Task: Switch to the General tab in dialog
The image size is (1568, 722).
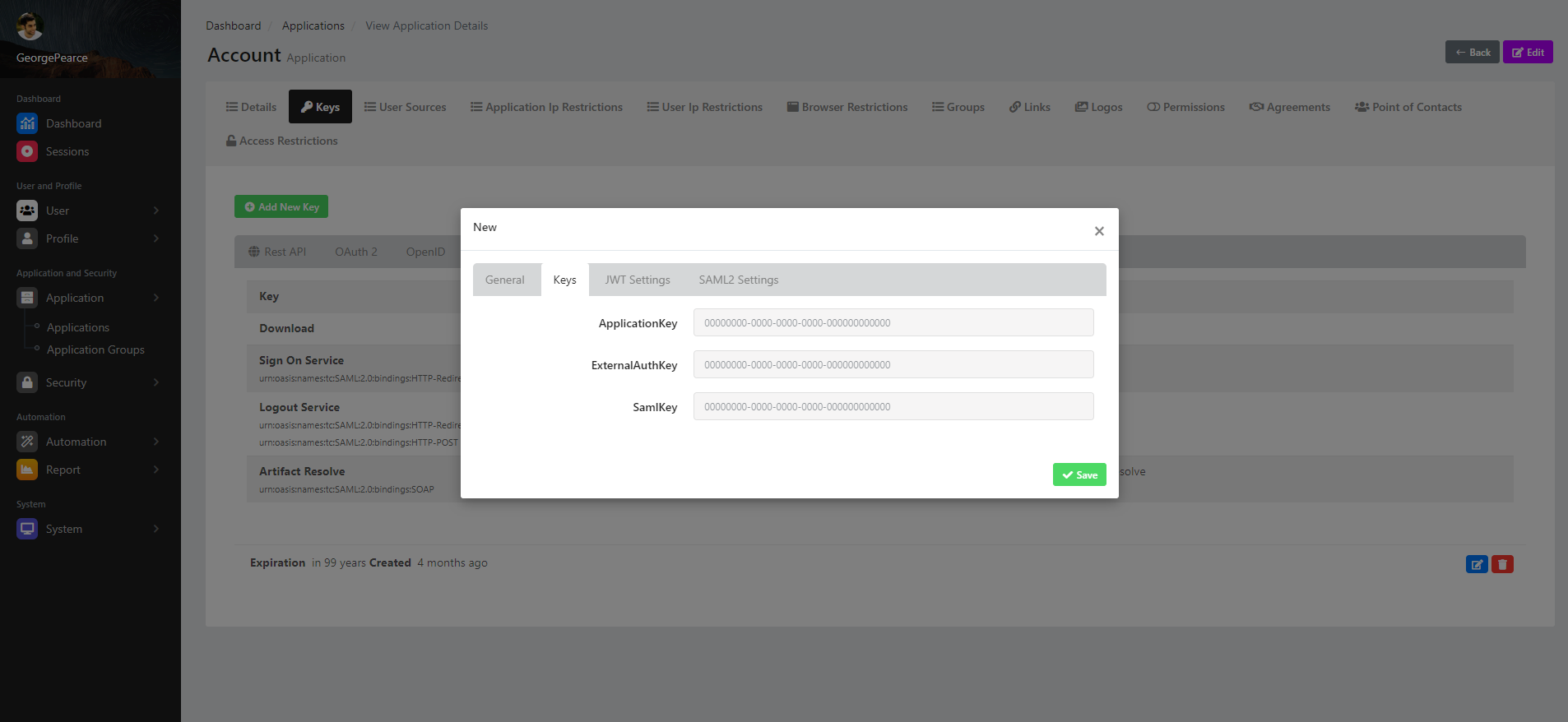Action: point(504,280)
